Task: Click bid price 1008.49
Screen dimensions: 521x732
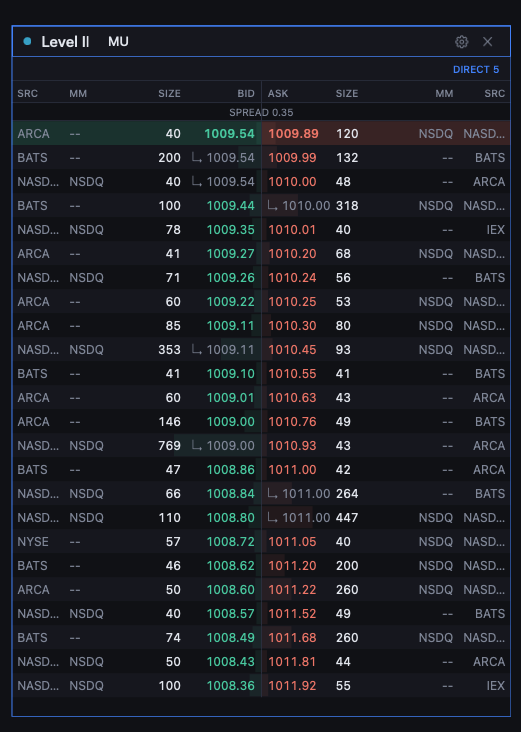Action: (231, 638)
